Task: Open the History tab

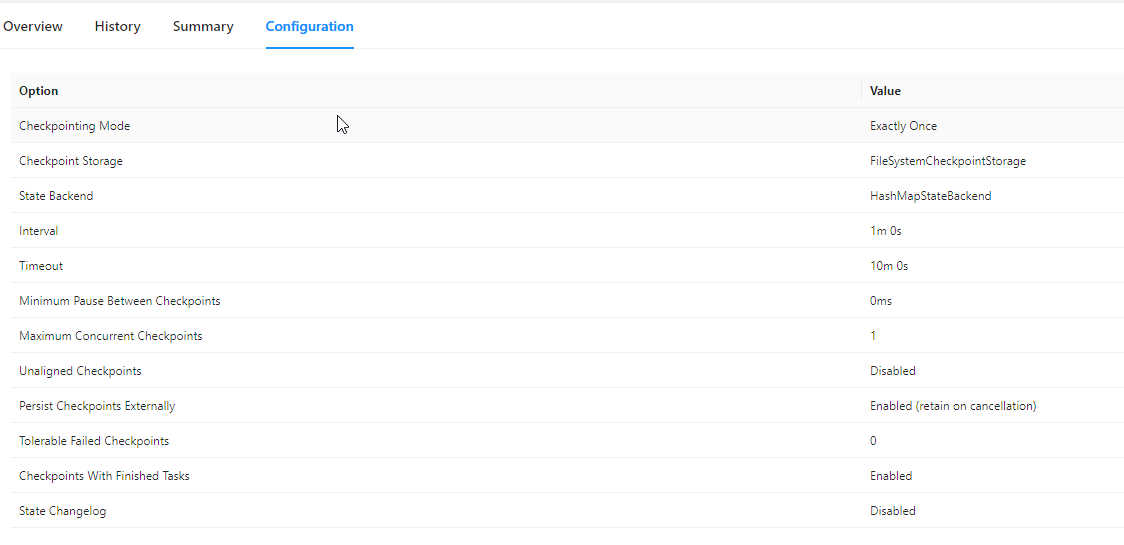Action: [117, 27]
